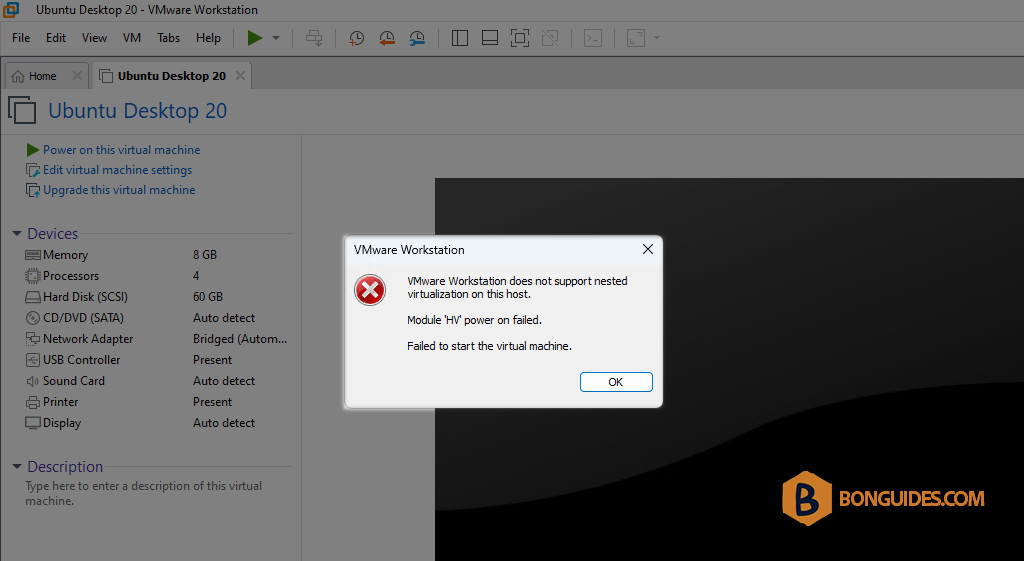The image size is (1024, 561).
Task: Click the Sound Card speaker icon
Action: point(33,381)
